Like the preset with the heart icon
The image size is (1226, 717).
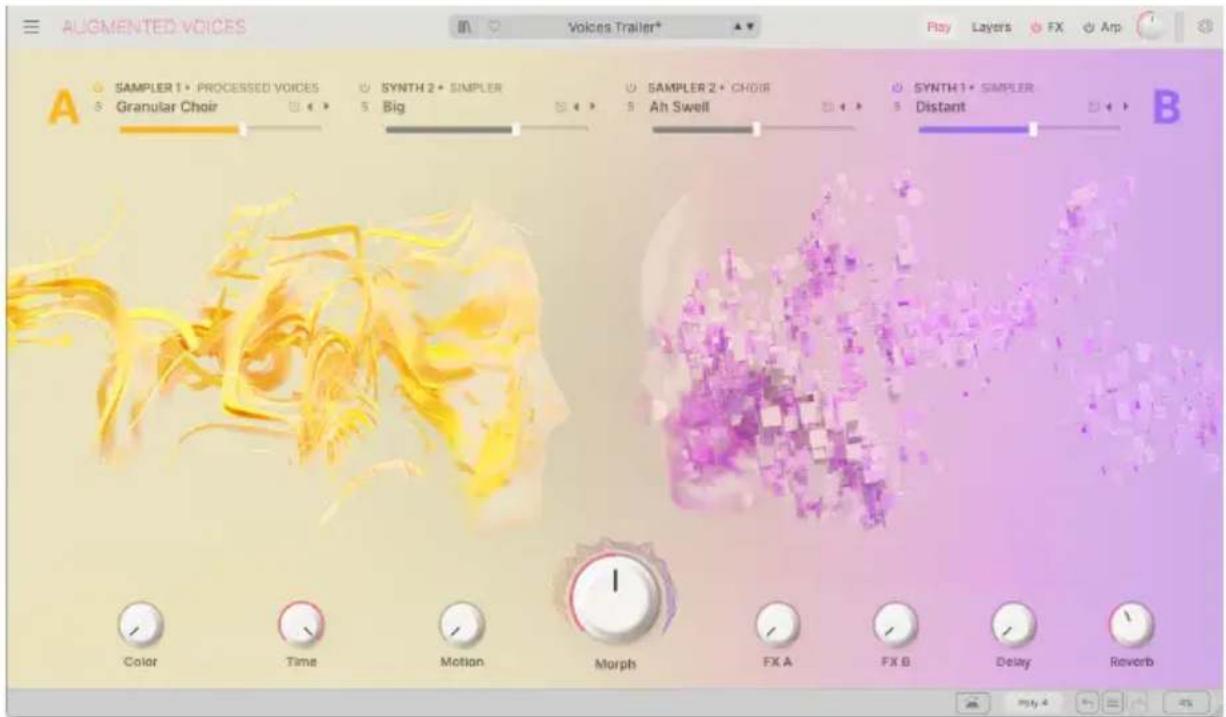(x=493, y=27)
